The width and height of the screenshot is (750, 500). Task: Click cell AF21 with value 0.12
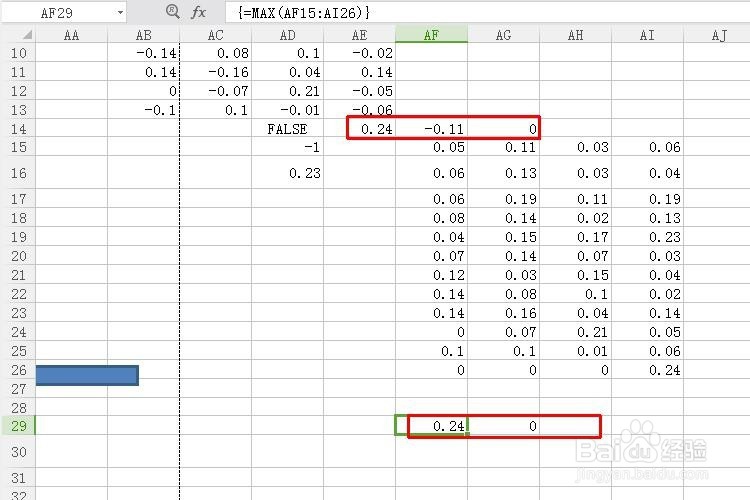[431, 275]
